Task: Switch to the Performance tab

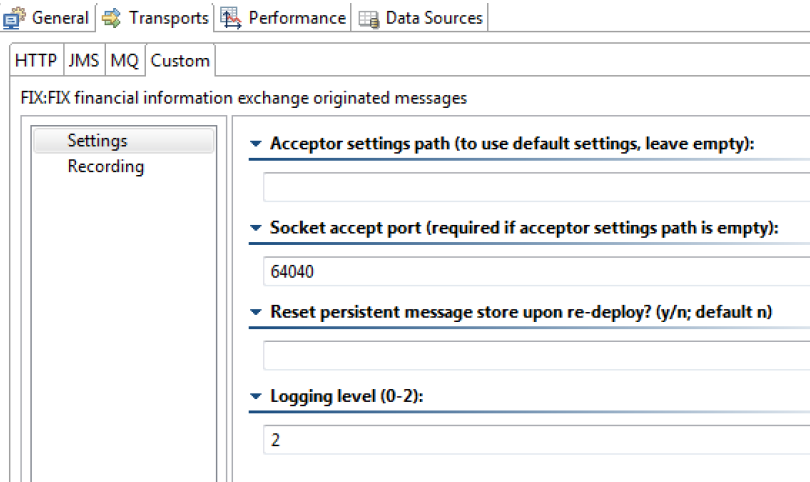Action: click(283, 18)
